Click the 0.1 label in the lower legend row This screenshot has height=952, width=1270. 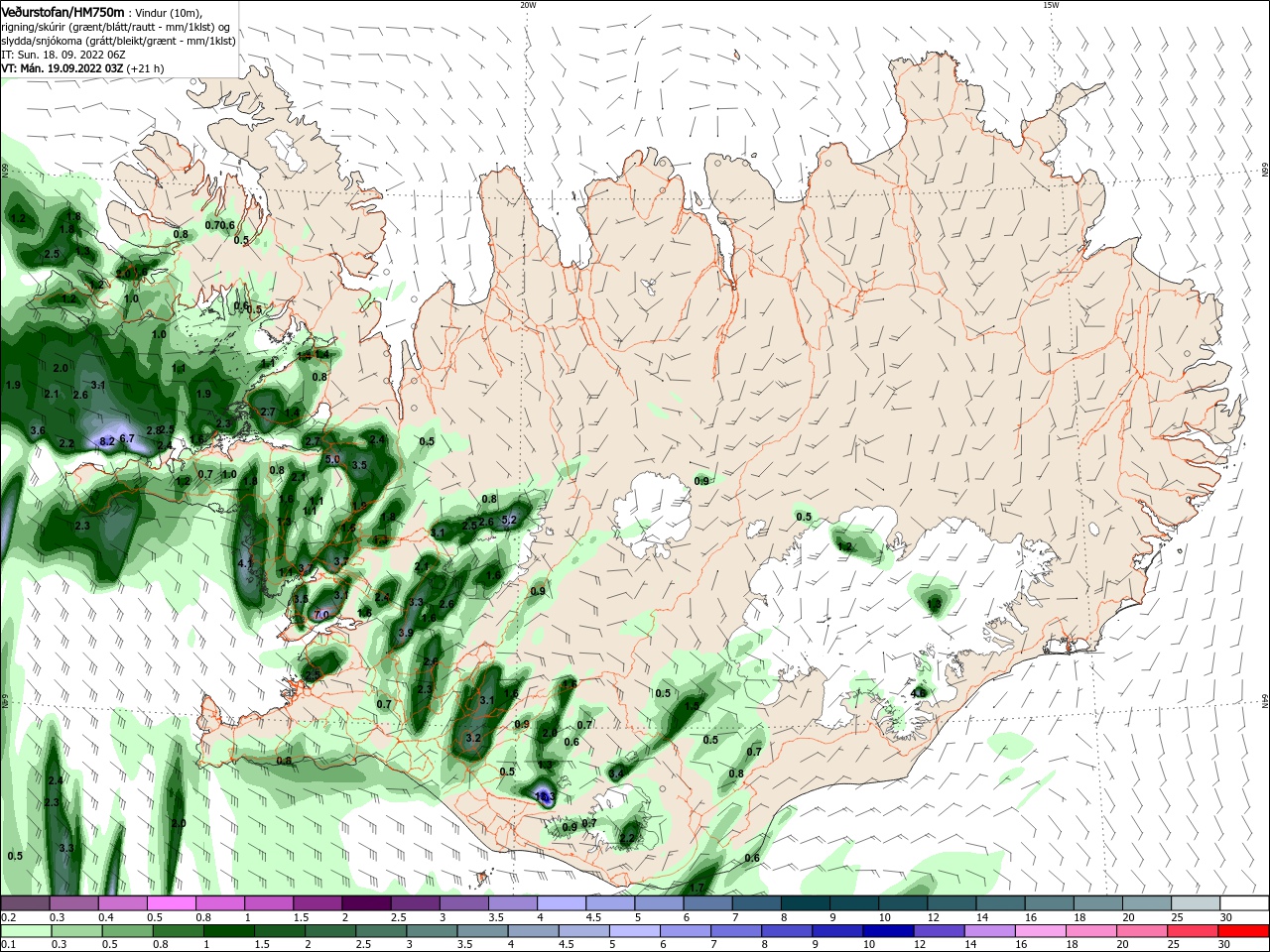8,945
